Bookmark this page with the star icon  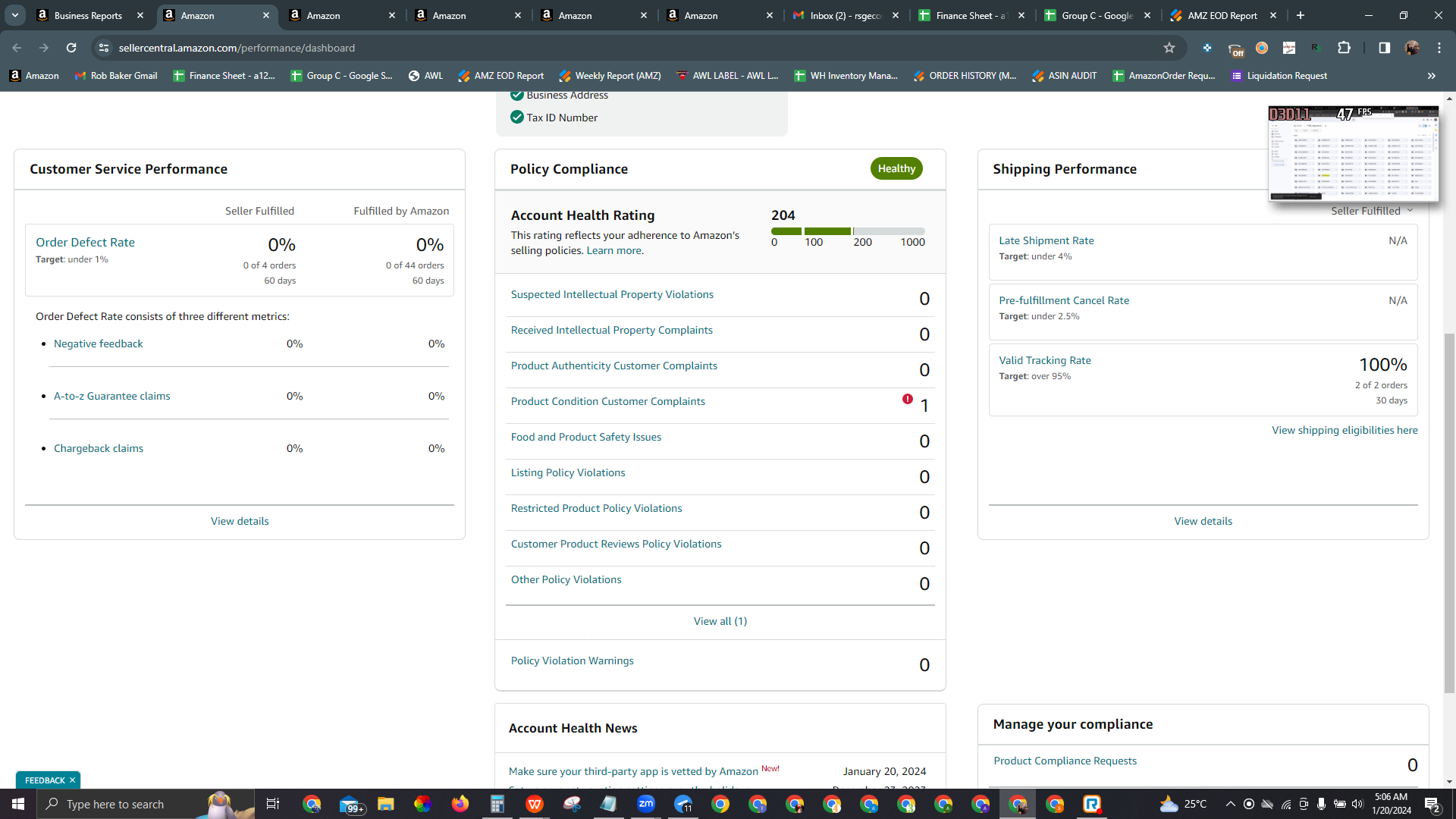click(1169, 48)
